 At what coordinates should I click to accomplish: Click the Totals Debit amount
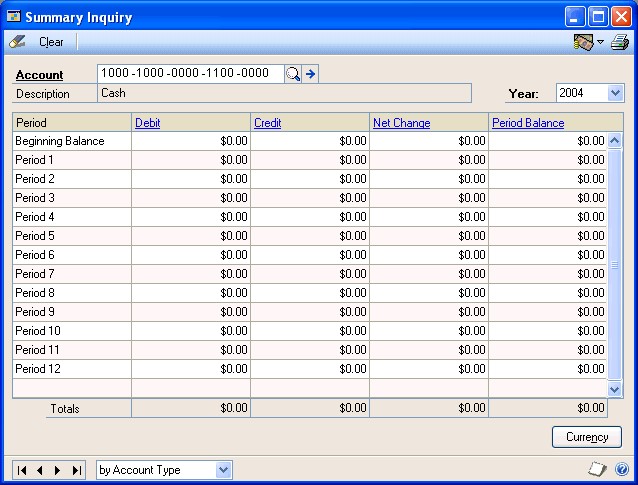[x=191, y=408]
